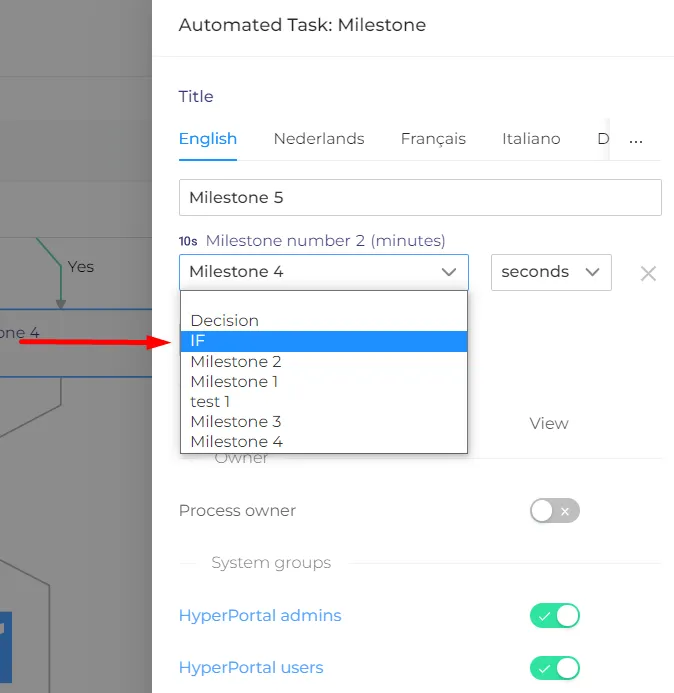The height and width of the screenshot is (693, 674).
Task: Edit the Milestone 5 title field
Action: click(420, 198)
